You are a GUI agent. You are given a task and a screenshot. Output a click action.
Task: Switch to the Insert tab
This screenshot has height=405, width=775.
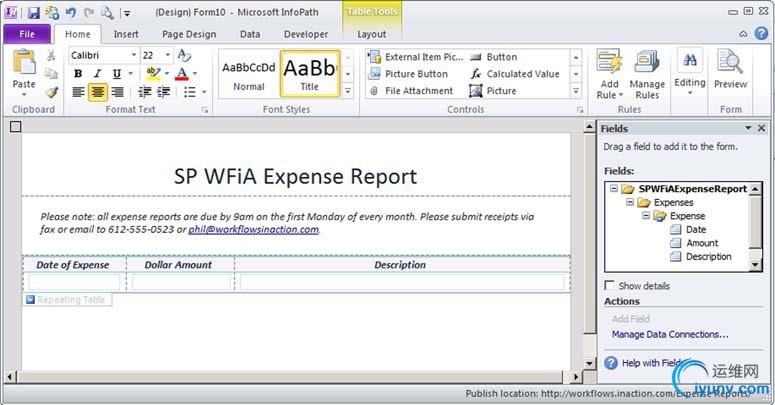click(x=126, y=34)
